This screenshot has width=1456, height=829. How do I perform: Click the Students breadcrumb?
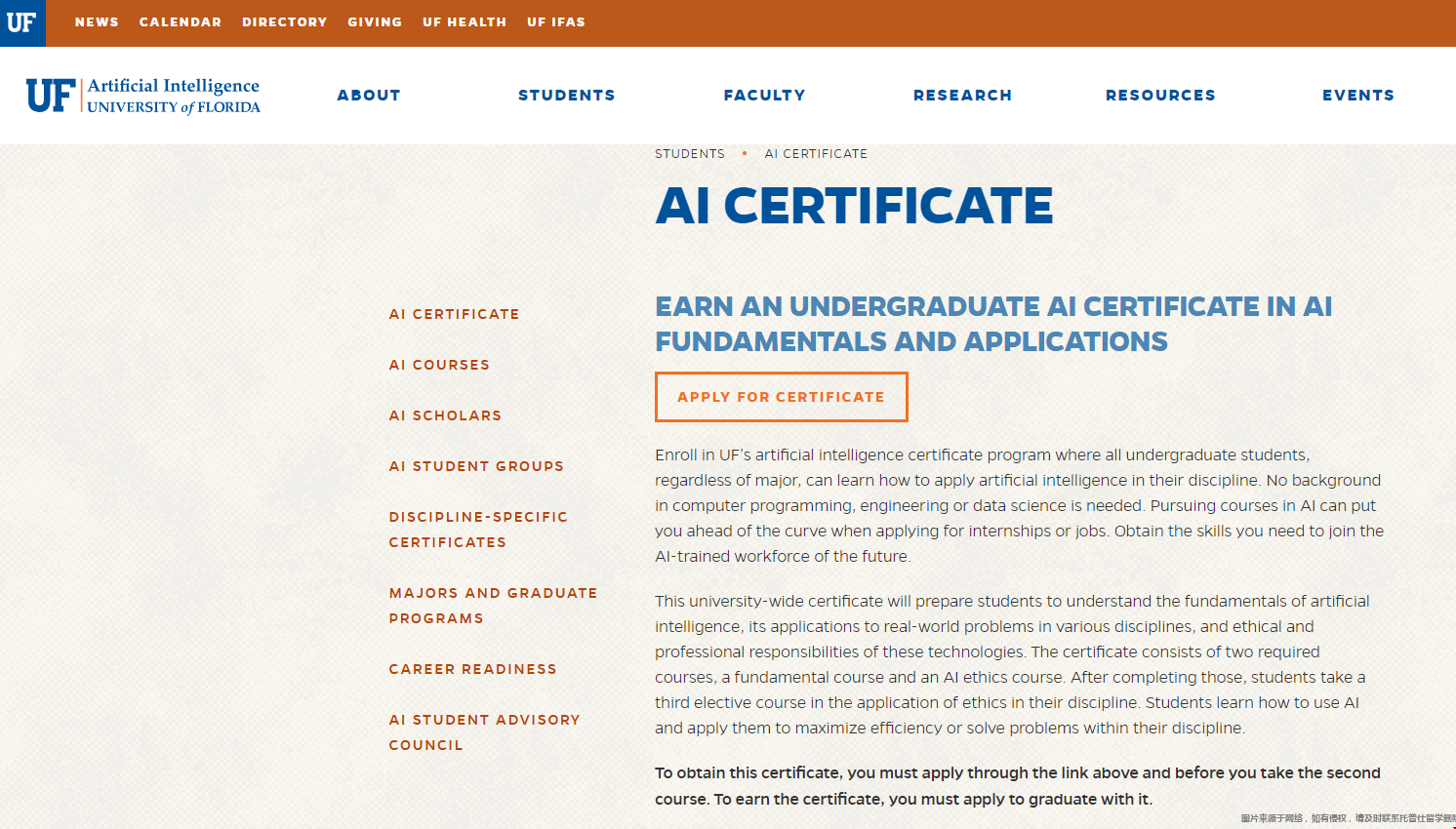(x=690, y=154)
